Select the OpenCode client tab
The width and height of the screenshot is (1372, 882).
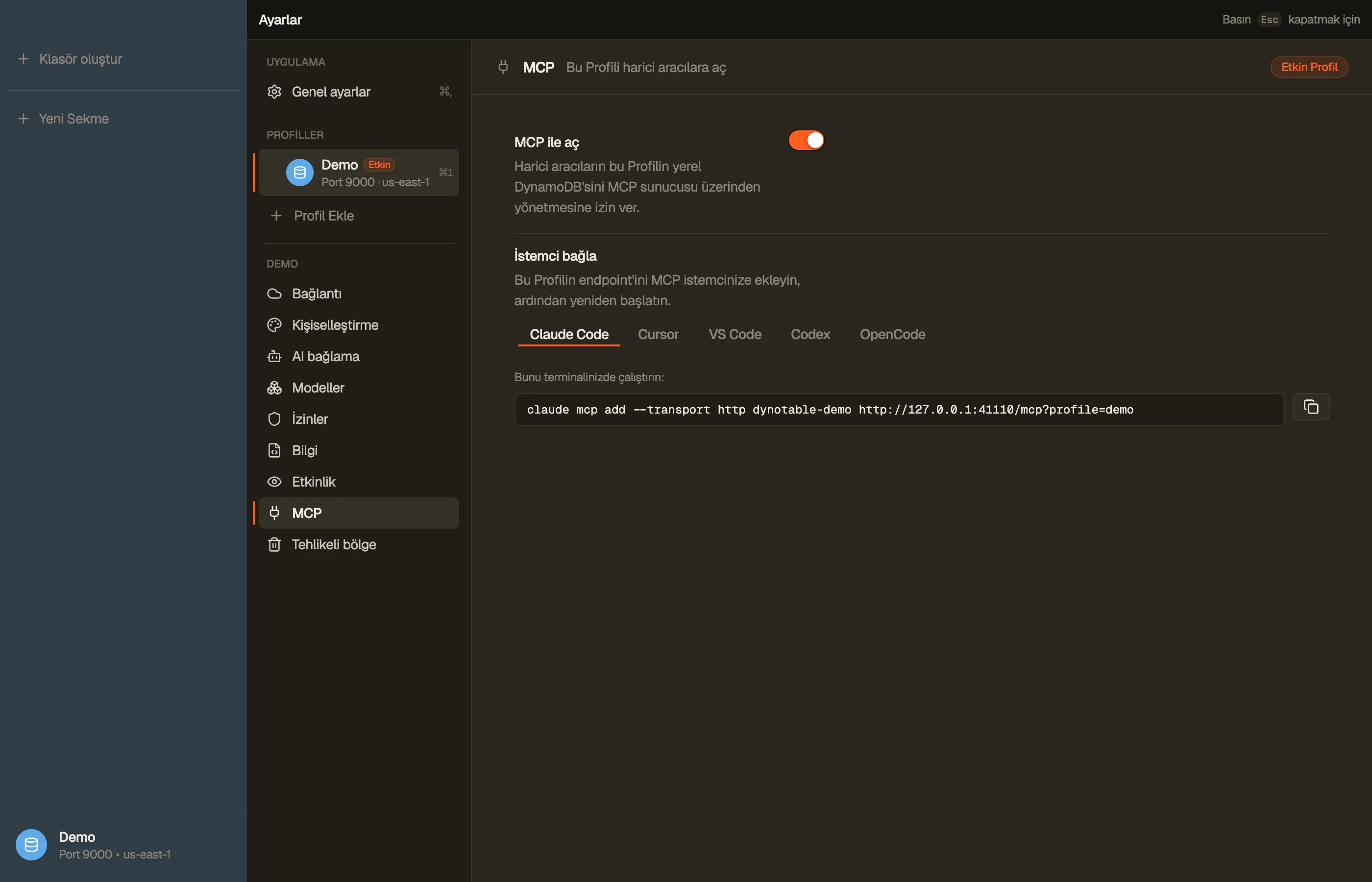pos(892,335)
